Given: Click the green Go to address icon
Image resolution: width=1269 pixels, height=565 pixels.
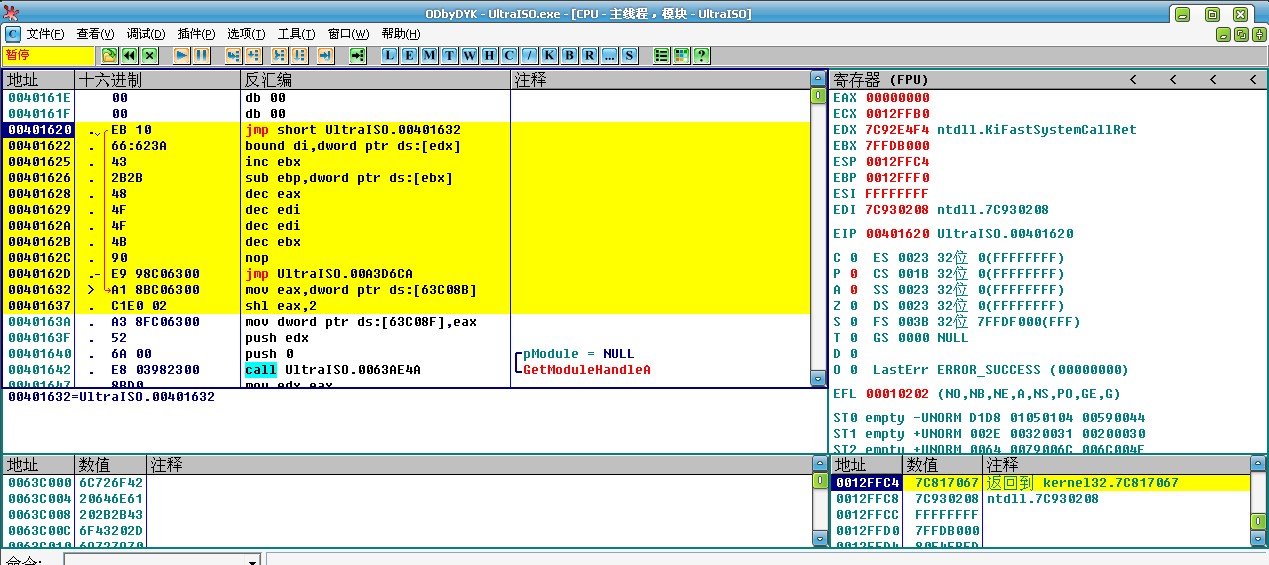Looking at the screenshot, I should click(357, 55).
